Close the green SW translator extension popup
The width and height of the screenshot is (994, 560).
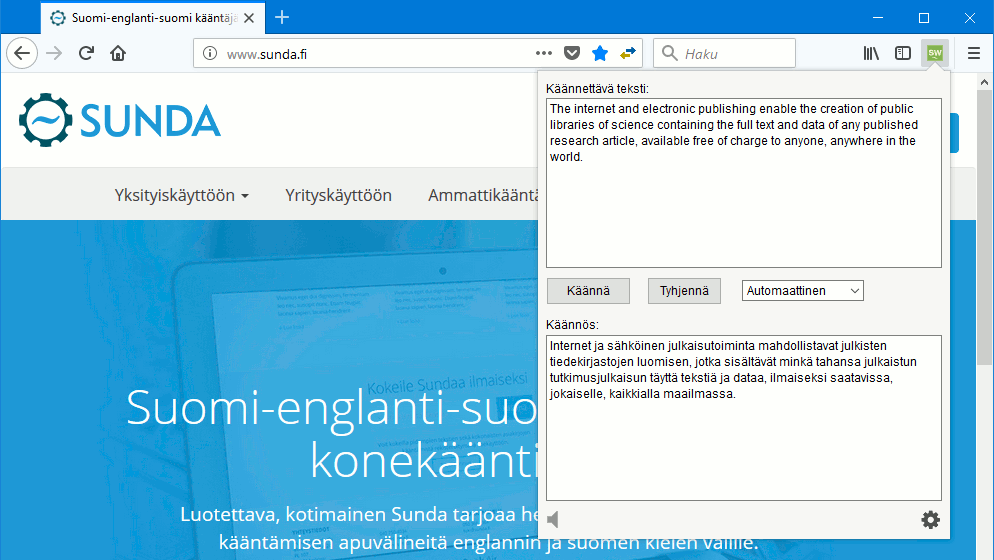point(935,53)
